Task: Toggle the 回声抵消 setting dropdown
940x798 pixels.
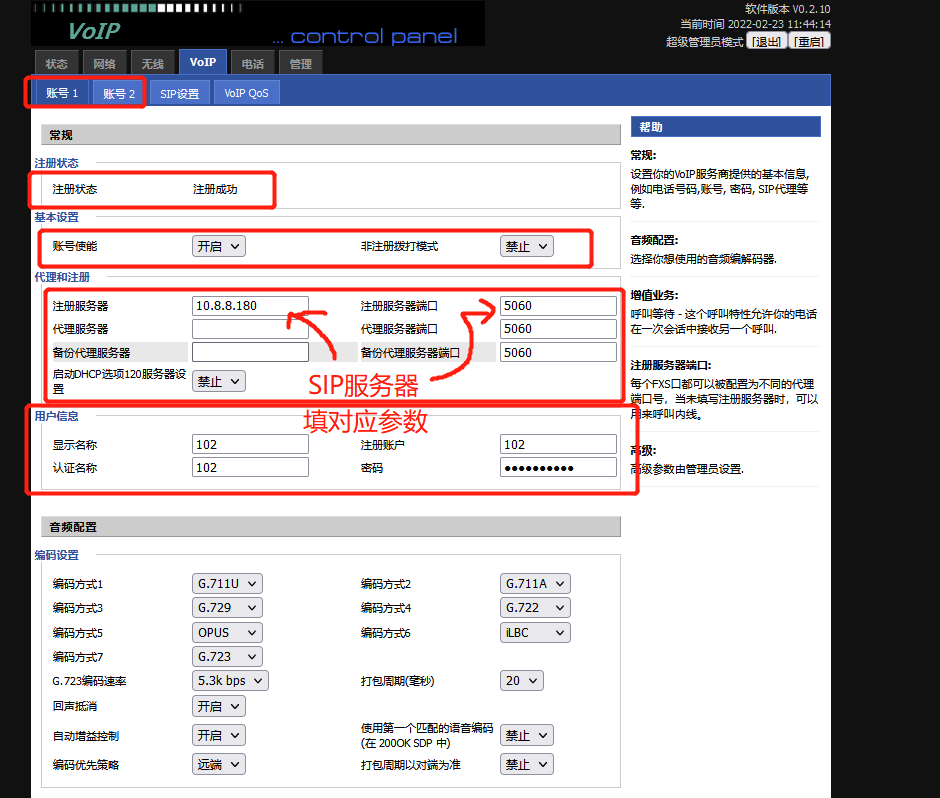Action: pyautogui.click(x=218, y=706)
